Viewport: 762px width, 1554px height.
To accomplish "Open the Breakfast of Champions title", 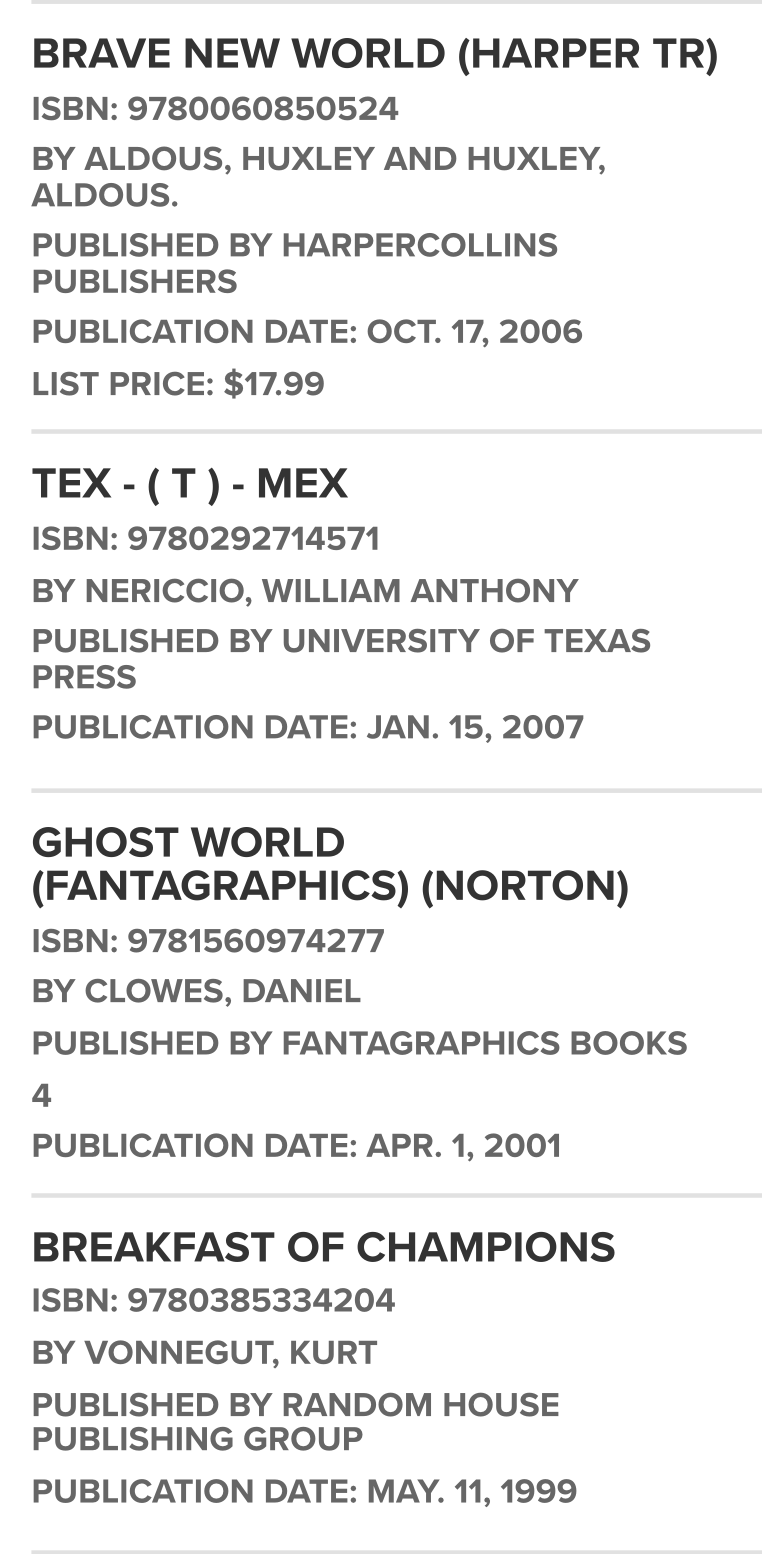I will (x=324, y=1247).
